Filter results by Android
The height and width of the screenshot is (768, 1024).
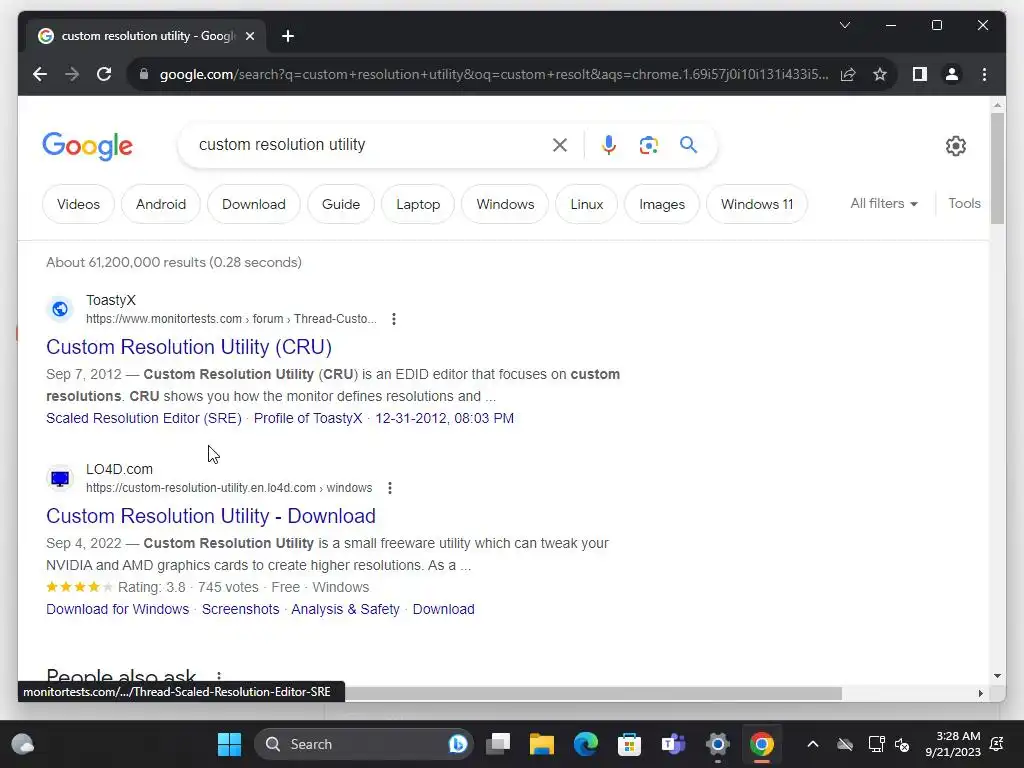tap(161, 204)
